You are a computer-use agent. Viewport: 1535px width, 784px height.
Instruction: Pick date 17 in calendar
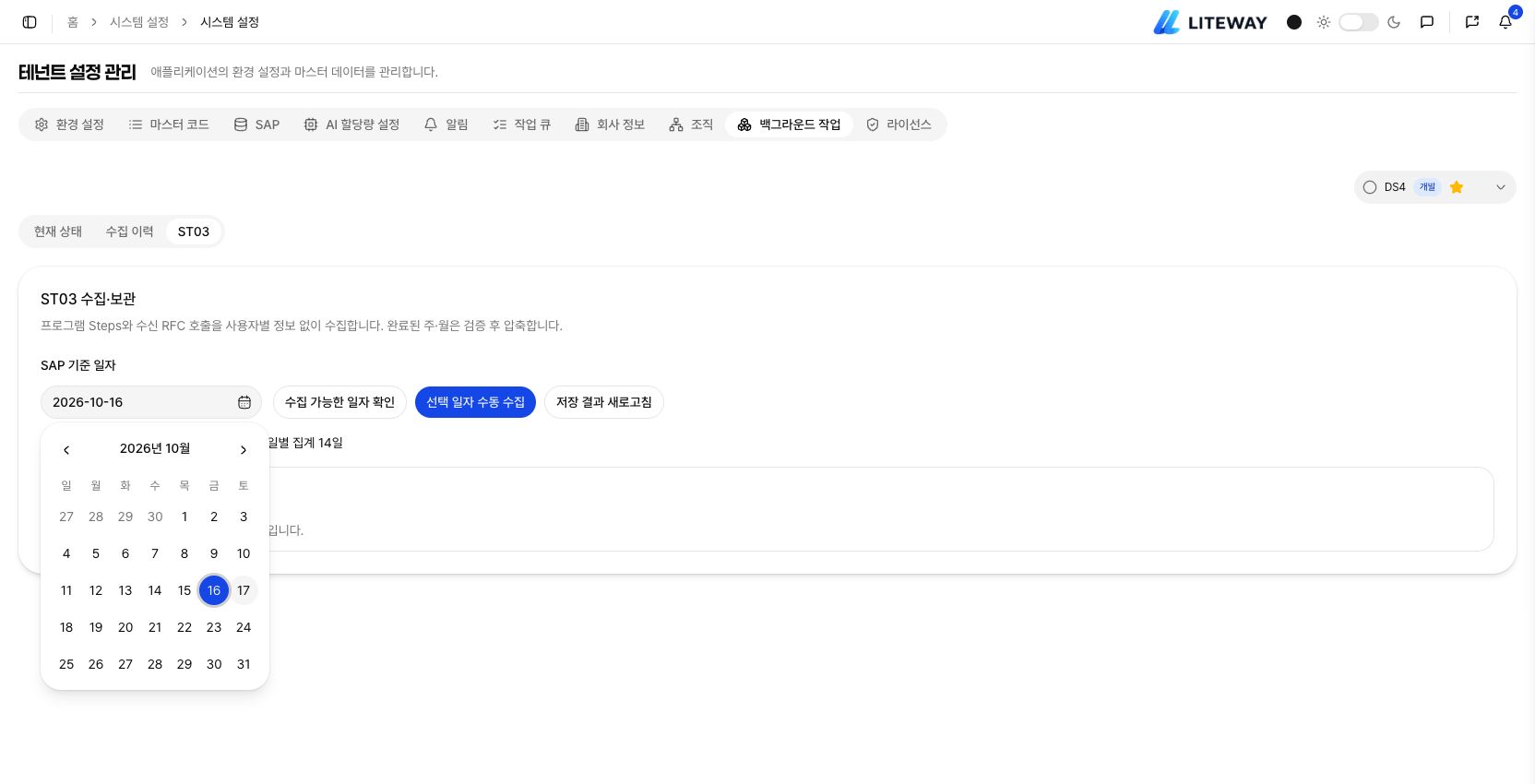pyautogui.click(x=244, y=590)
